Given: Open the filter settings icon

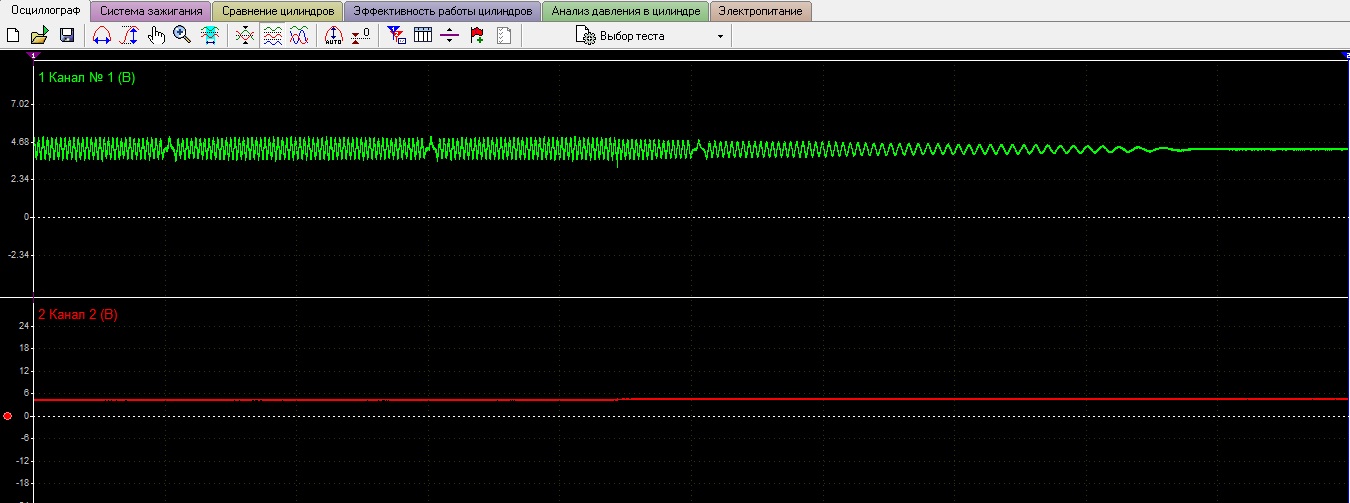Looking at the screenshot, I should [x=396, y=35].
